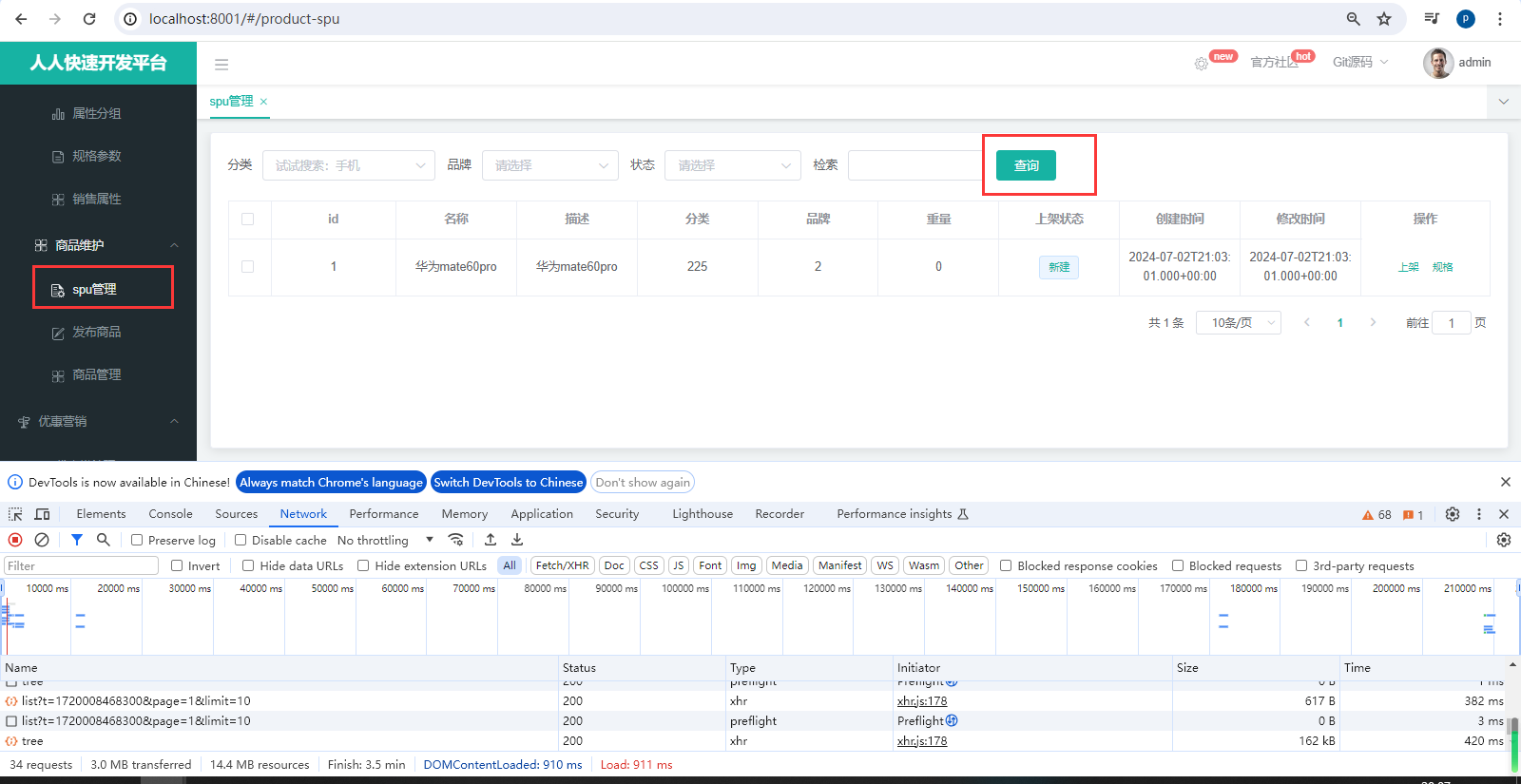Open DevTools settings gear
This screenshot has height=784, width=1521.
pyautogui.click(x=1453, y=514)
